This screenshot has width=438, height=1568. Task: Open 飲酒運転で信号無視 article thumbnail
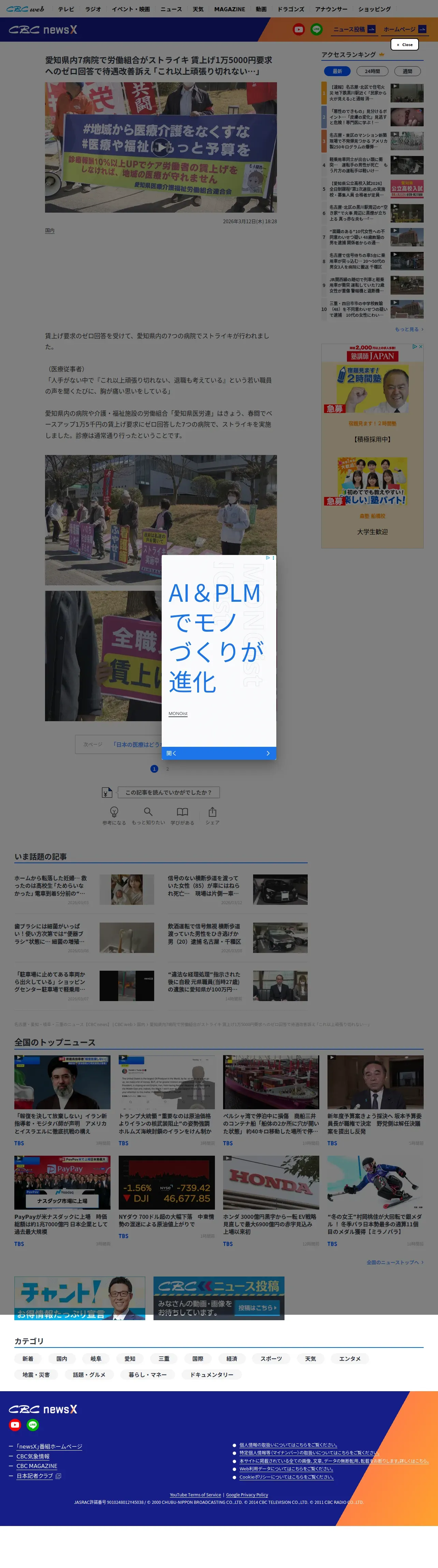point(280,937)
